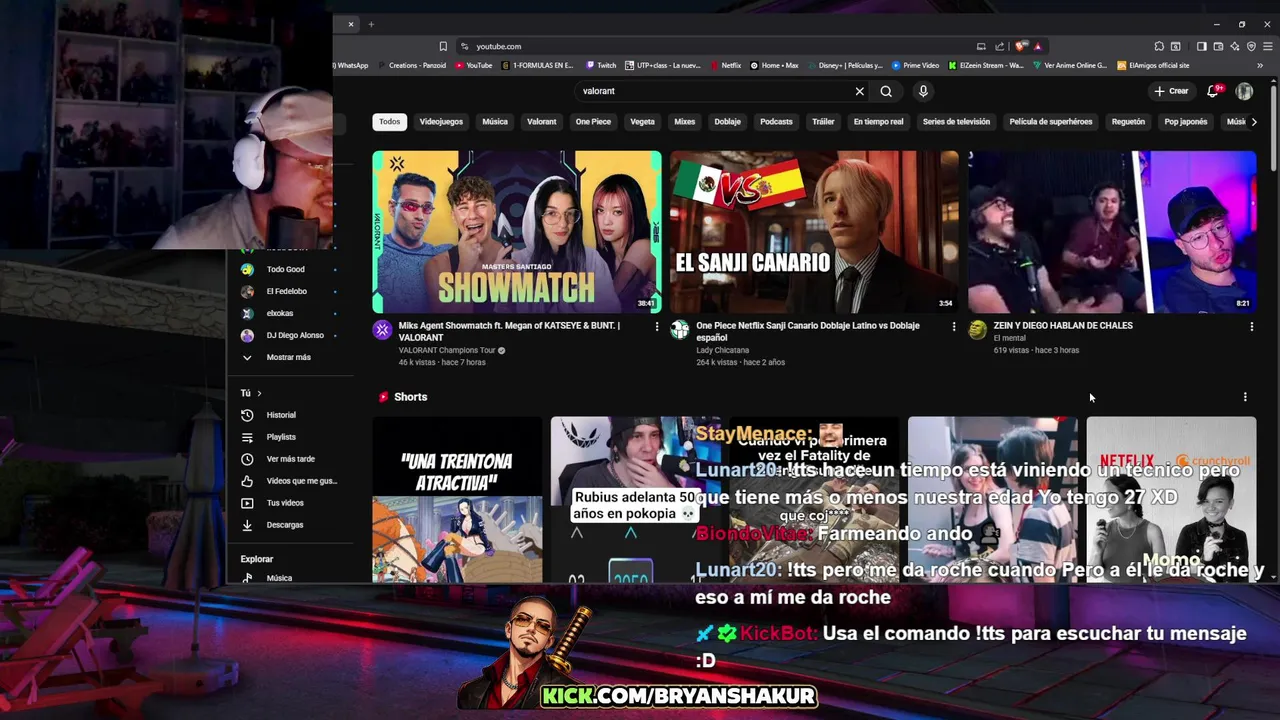Open the Todo Good subscription

point(285,269)
